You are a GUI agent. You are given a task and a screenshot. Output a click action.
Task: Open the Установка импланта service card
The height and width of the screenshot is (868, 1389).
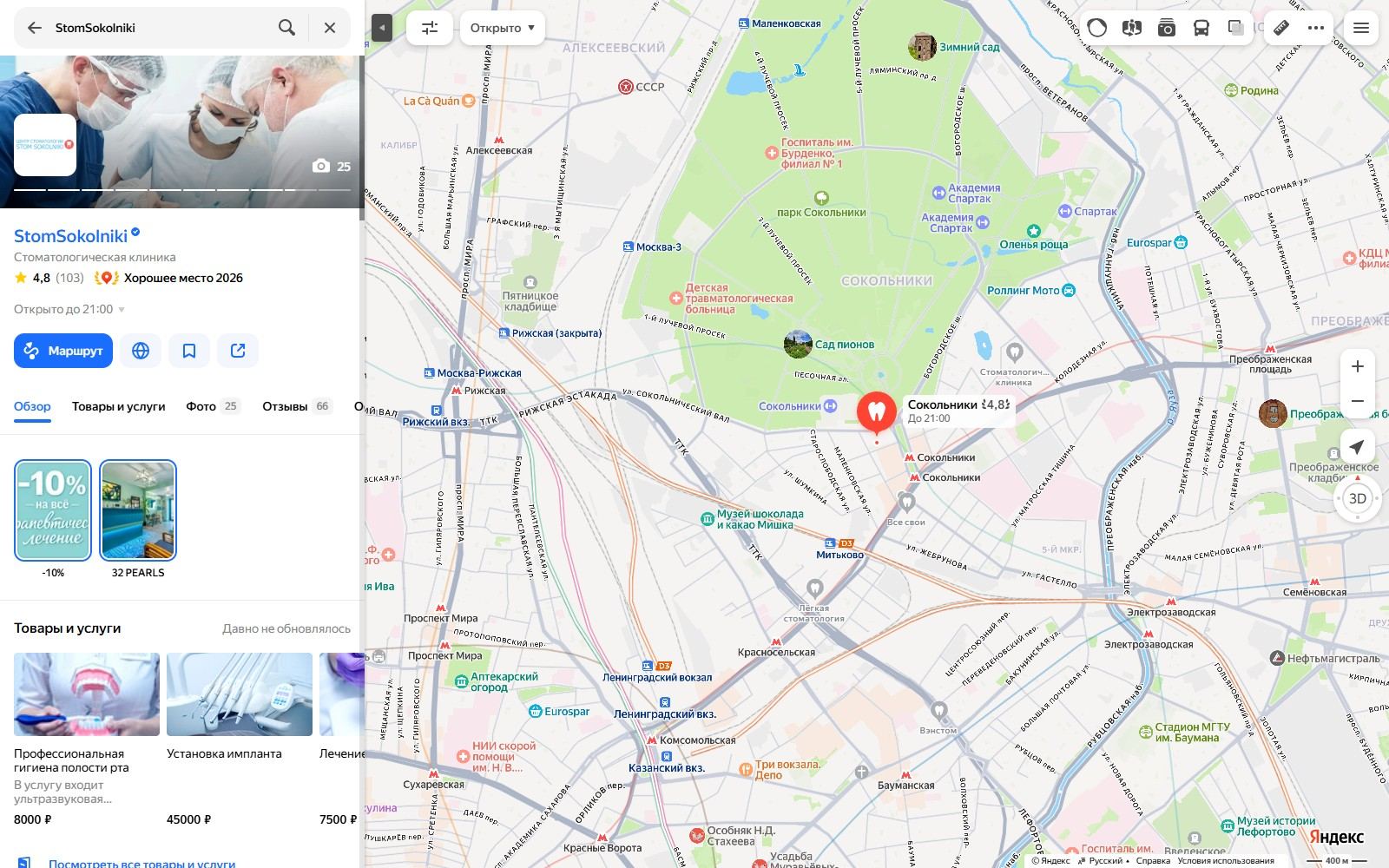240,739
